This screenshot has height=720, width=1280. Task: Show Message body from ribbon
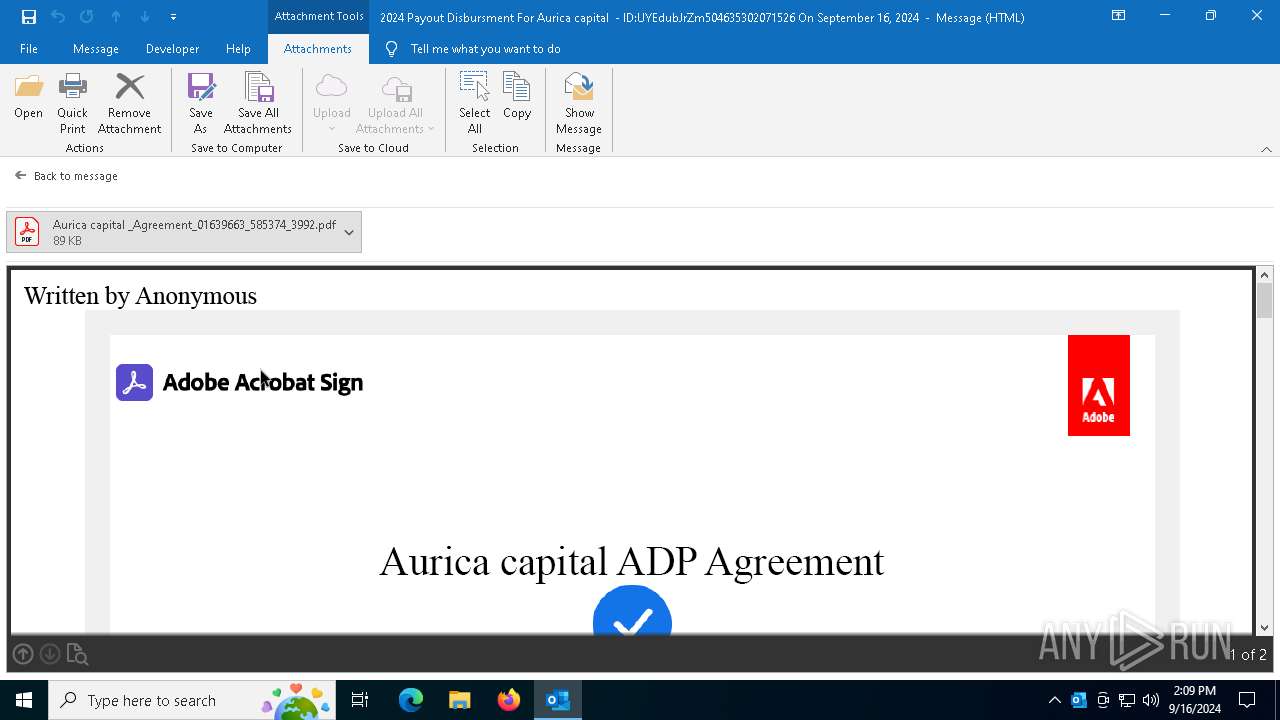coord(579,103)
